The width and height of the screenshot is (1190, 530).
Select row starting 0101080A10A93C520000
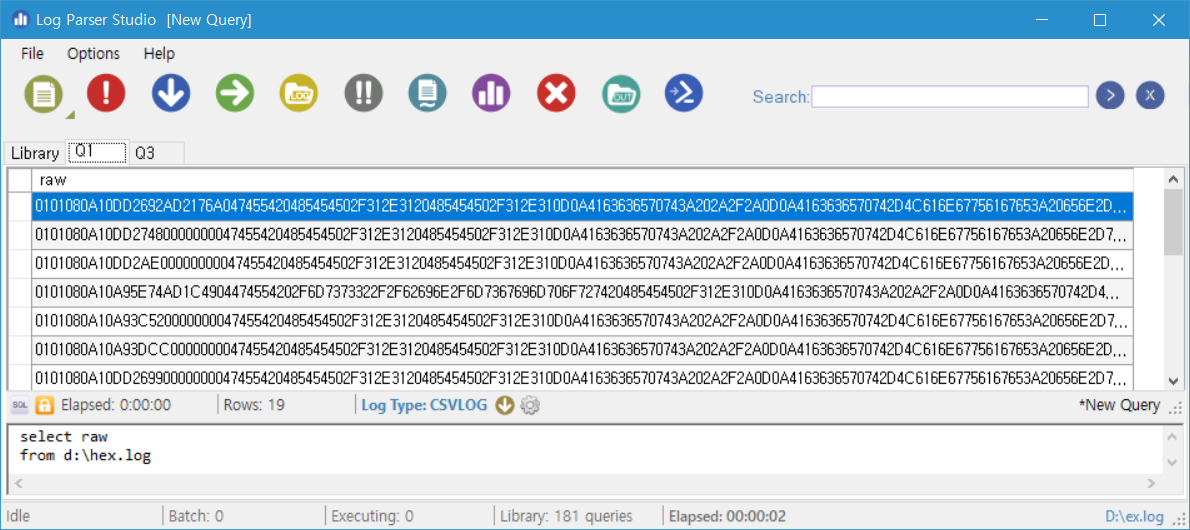[582, 320]
